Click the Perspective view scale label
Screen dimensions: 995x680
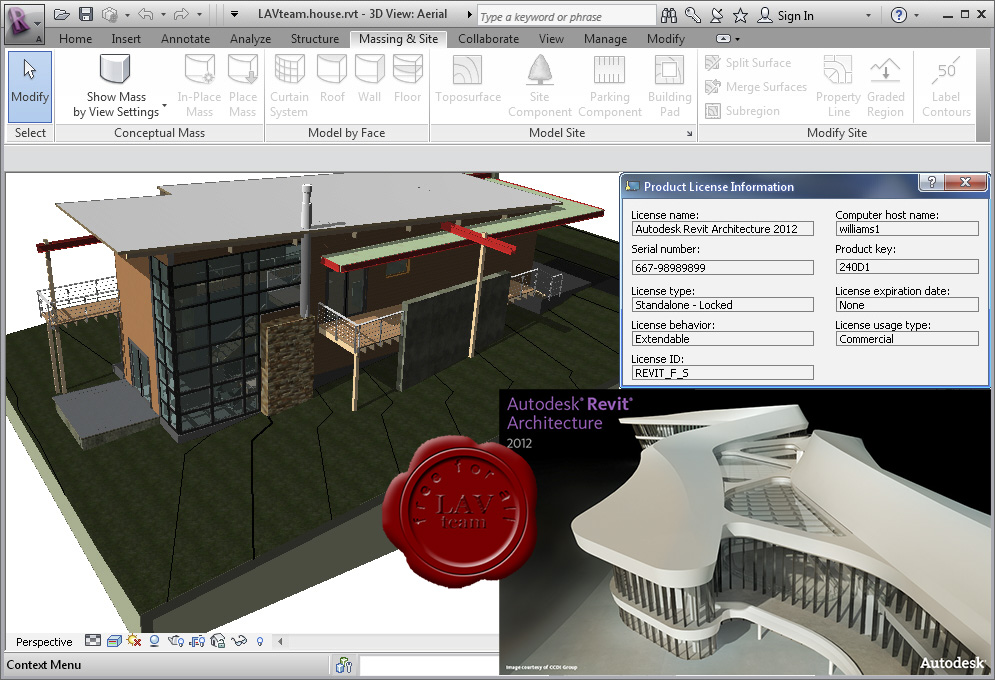coord(44,642)
